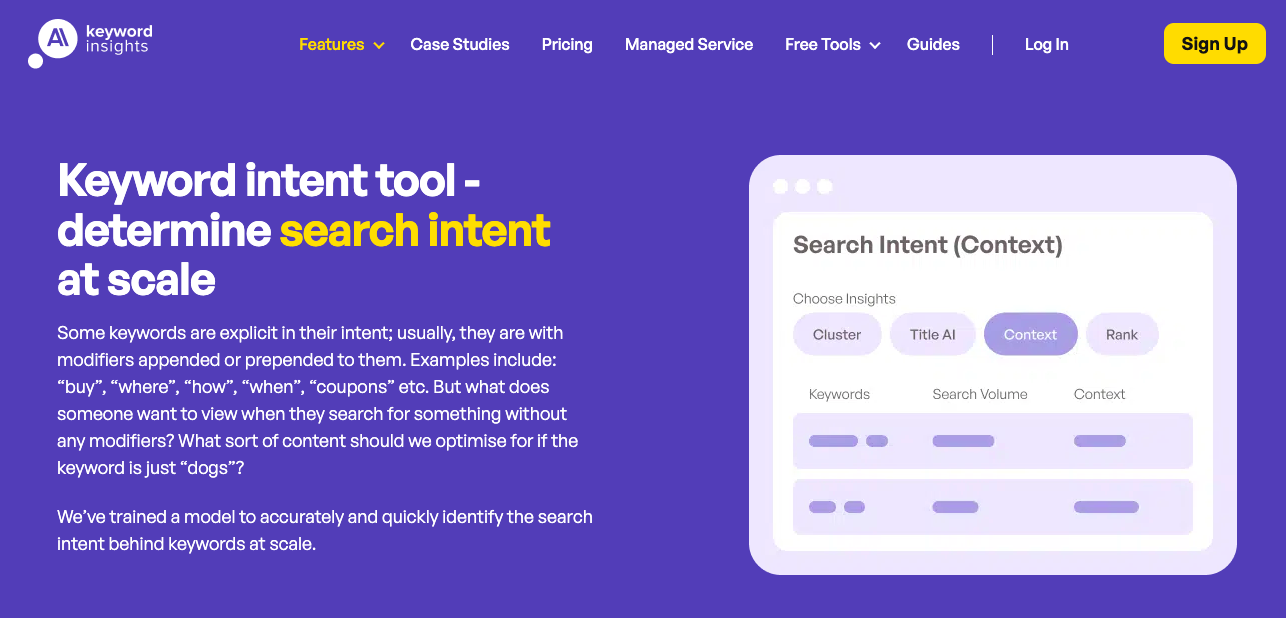Screen dimensions: 1286x618
Task: Click the Log In link
Action: (1047, 44)
